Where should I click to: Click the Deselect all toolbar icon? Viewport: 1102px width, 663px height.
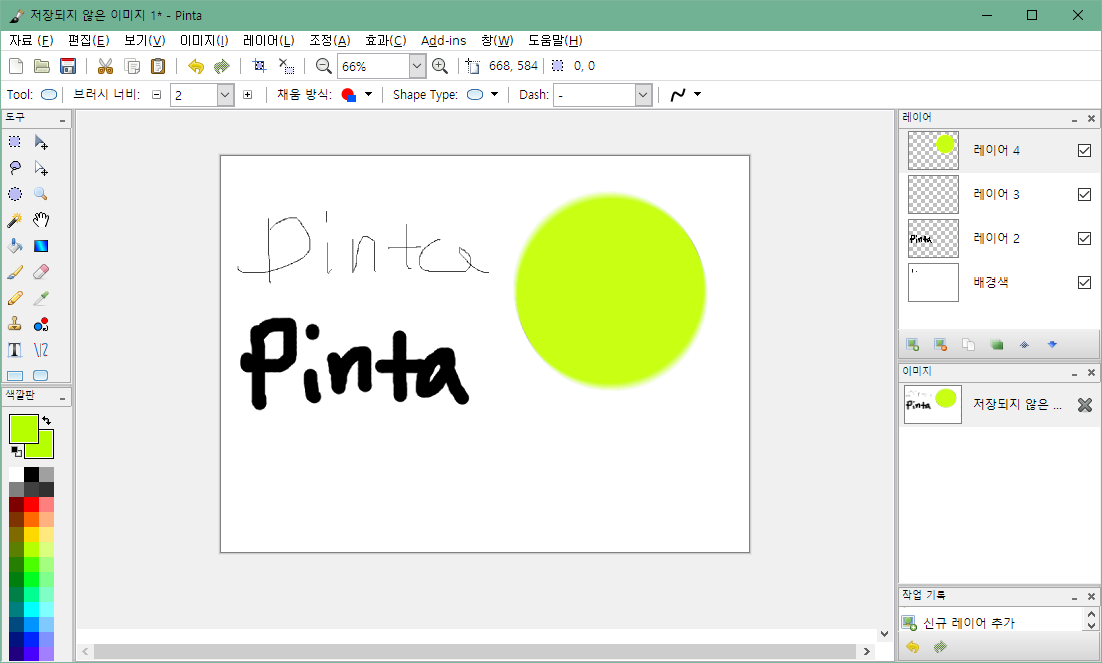click(286, 66)
